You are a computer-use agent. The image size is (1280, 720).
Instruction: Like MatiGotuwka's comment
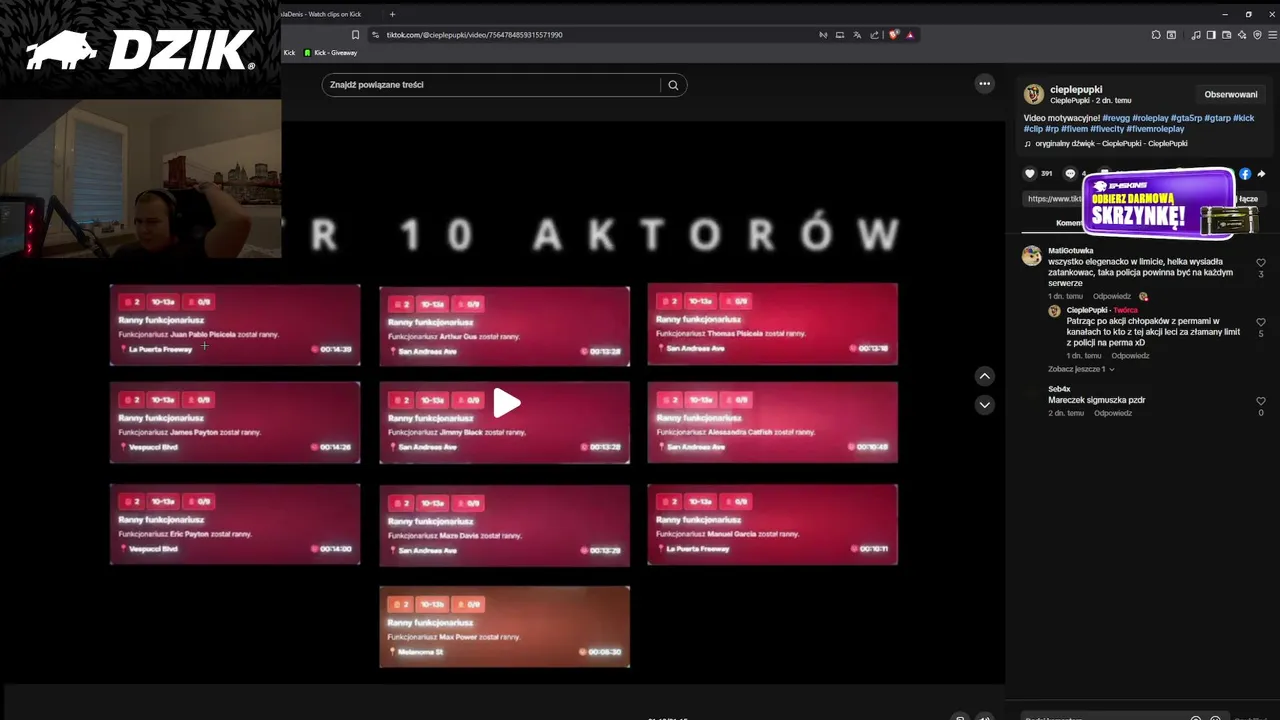click(1261, 263)
